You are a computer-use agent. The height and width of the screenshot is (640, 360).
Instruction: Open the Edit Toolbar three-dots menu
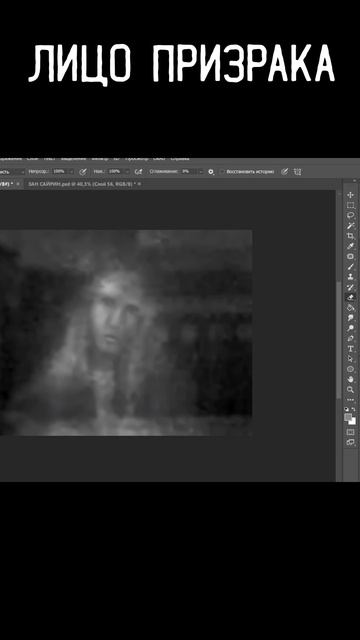[350, 400]
